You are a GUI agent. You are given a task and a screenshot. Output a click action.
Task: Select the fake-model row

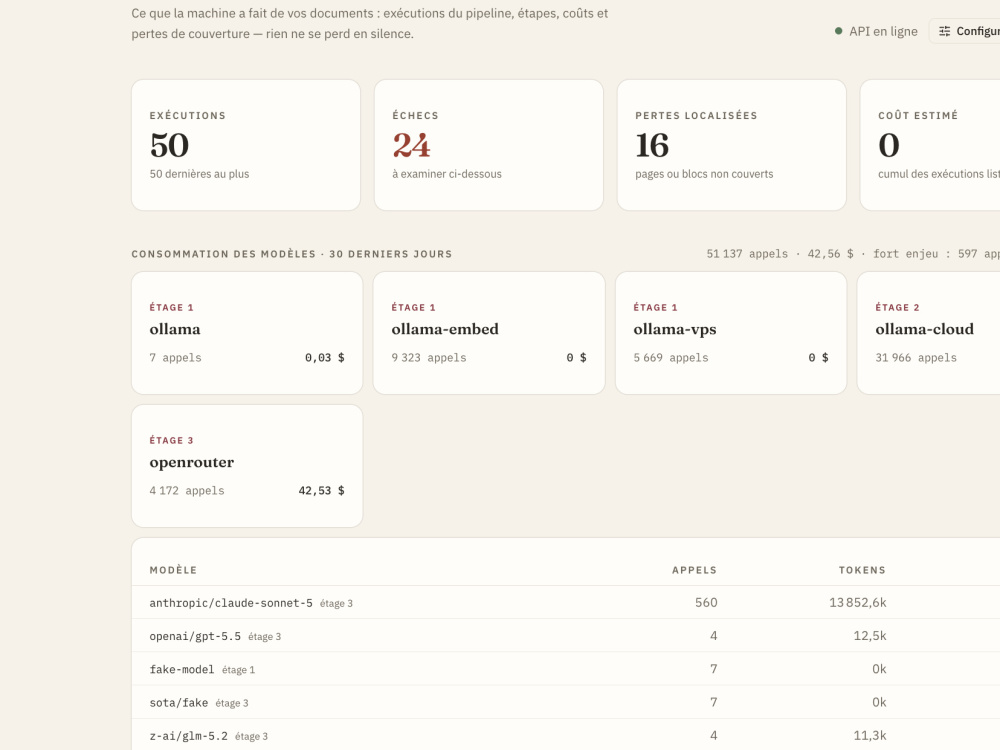pyautogui.click(x=566, y=669)
